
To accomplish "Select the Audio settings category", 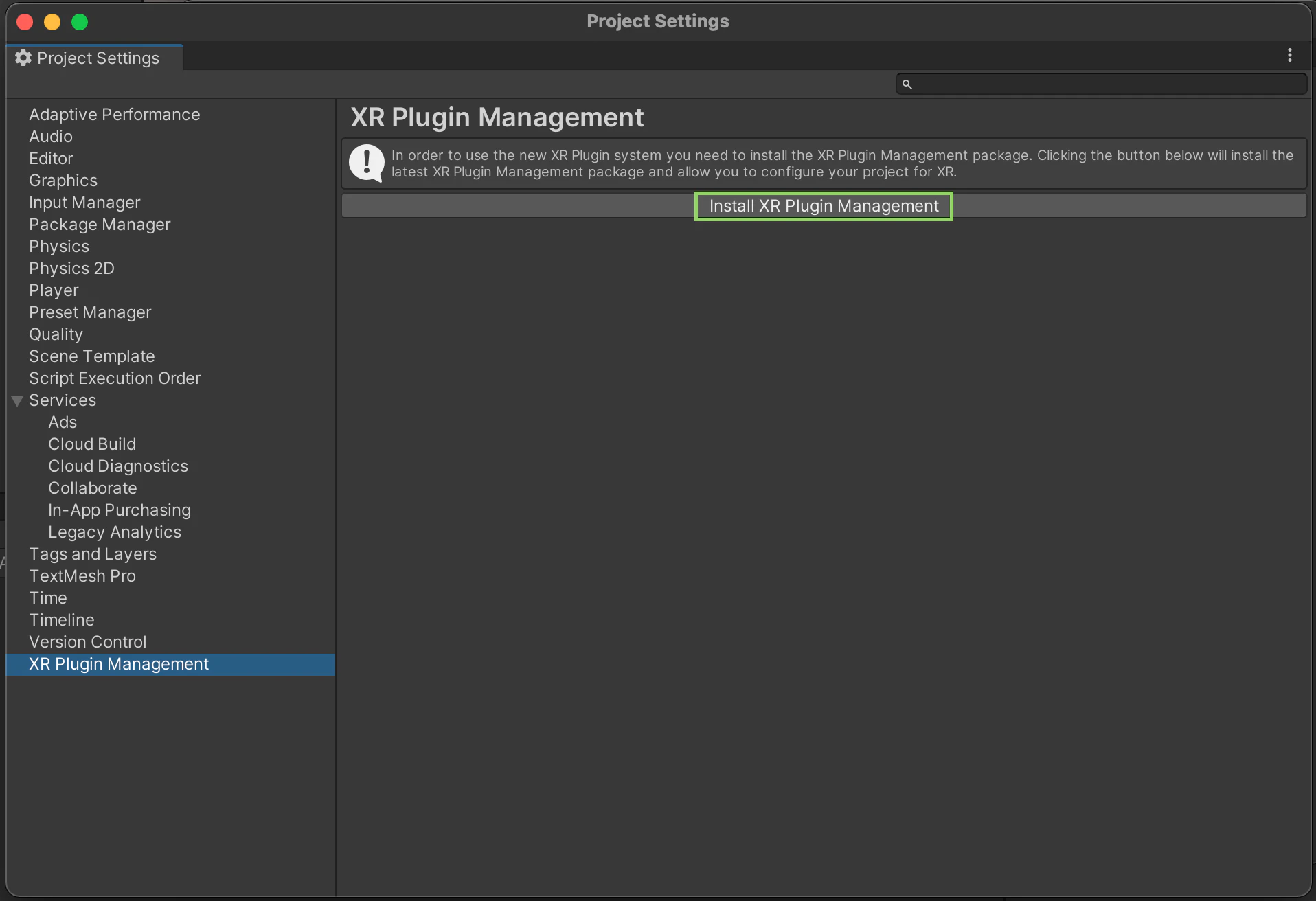I will (51, 137).
